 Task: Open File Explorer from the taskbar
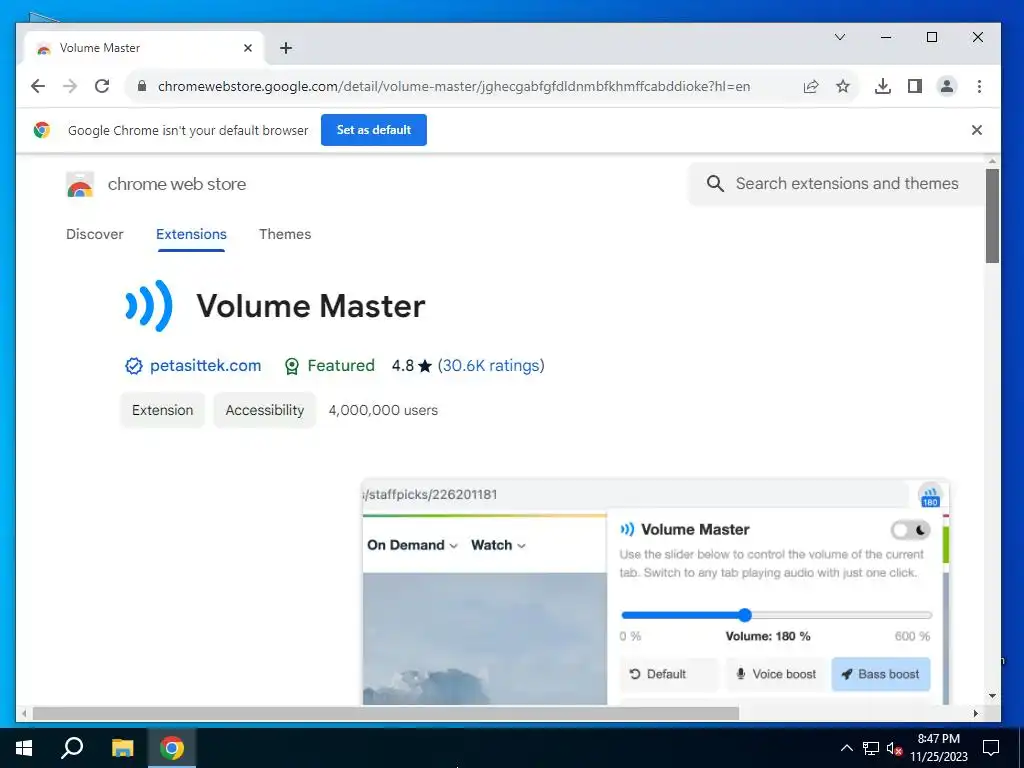point(122,748)
